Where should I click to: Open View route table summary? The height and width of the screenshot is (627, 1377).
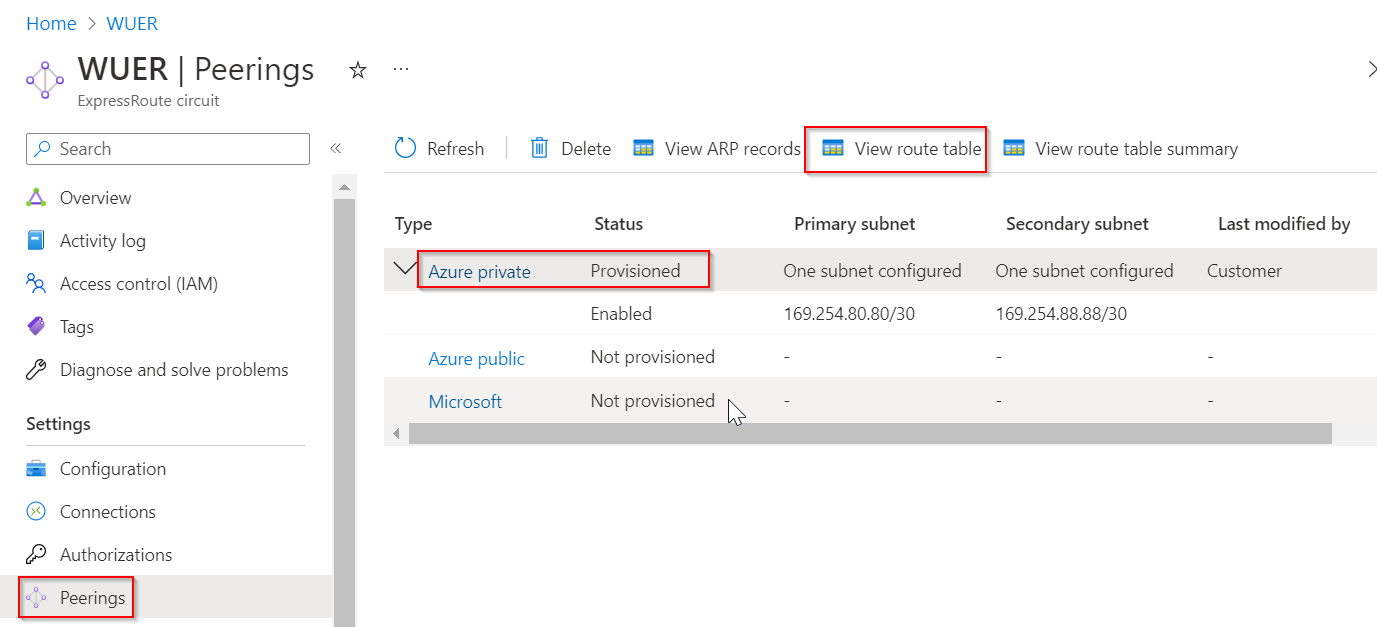(x=1121, y=148)
